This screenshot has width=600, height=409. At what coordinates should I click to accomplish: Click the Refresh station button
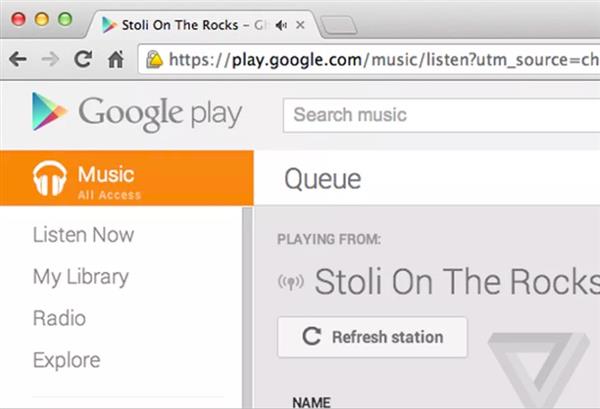pos(372,337)
